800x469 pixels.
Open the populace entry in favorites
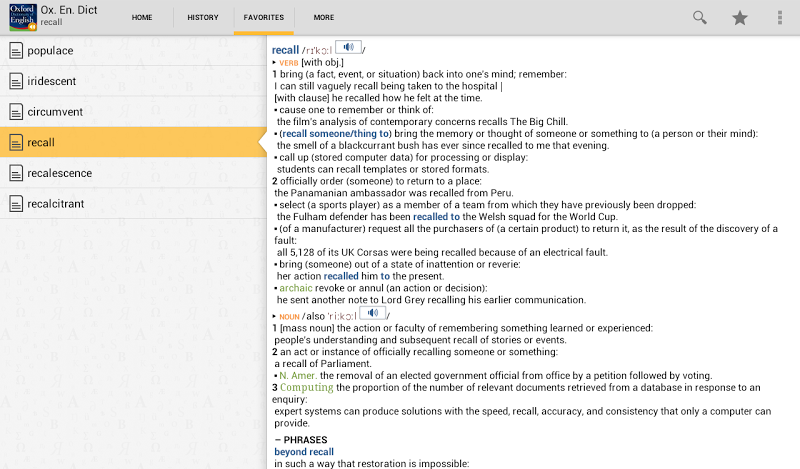tap(133, 51)
